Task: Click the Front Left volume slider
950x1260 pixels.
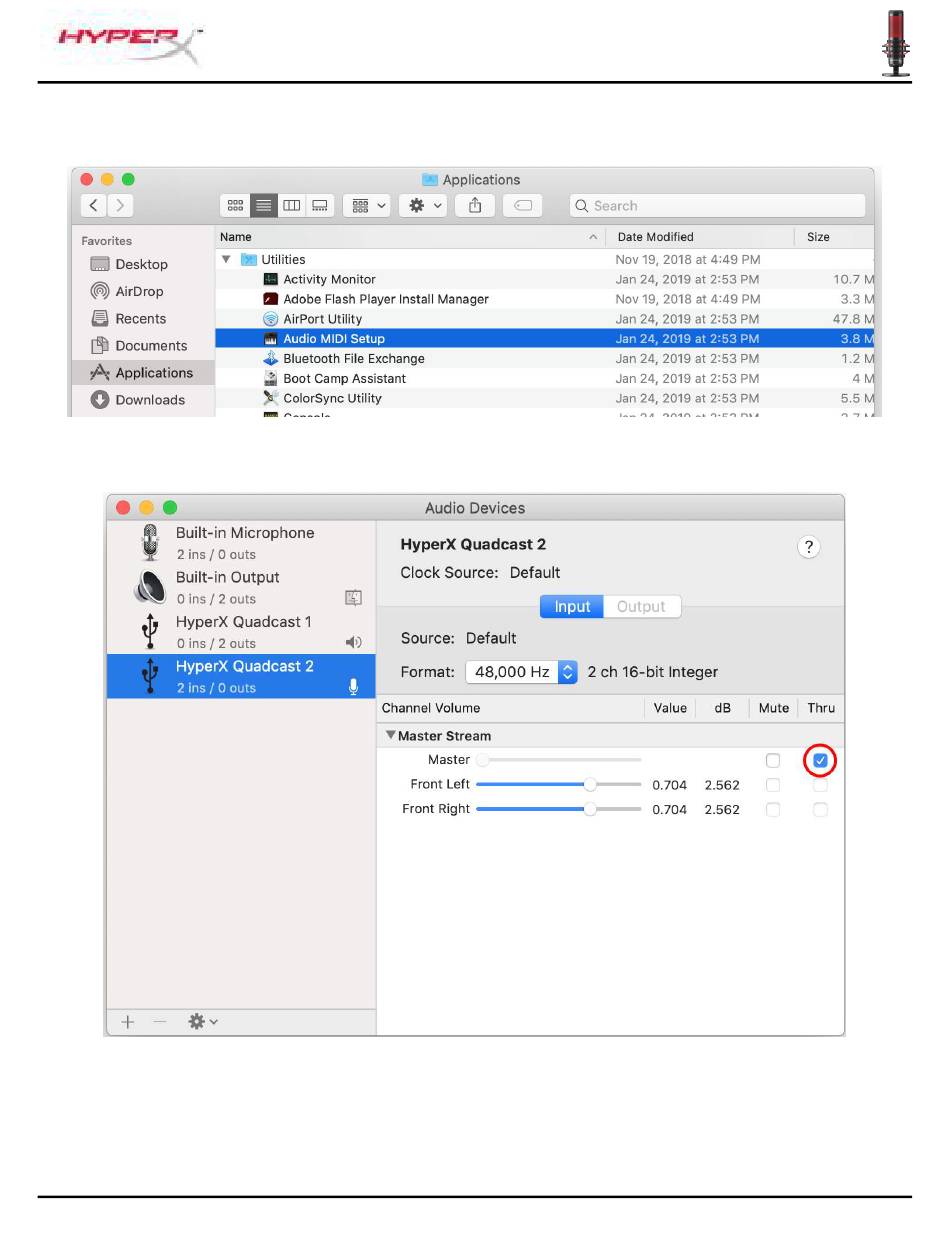Action: tap(559, 784)
